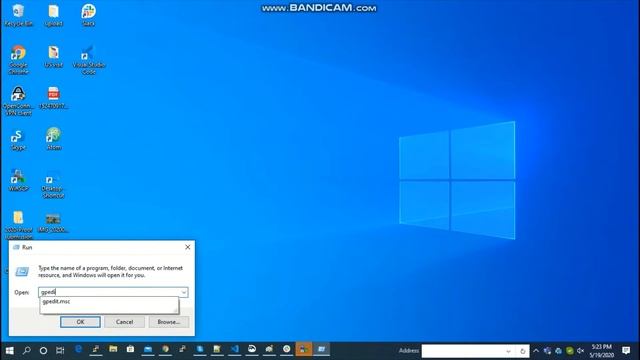Select the PDF file on the desktop
640x360 pixels.
click(53, 98)
